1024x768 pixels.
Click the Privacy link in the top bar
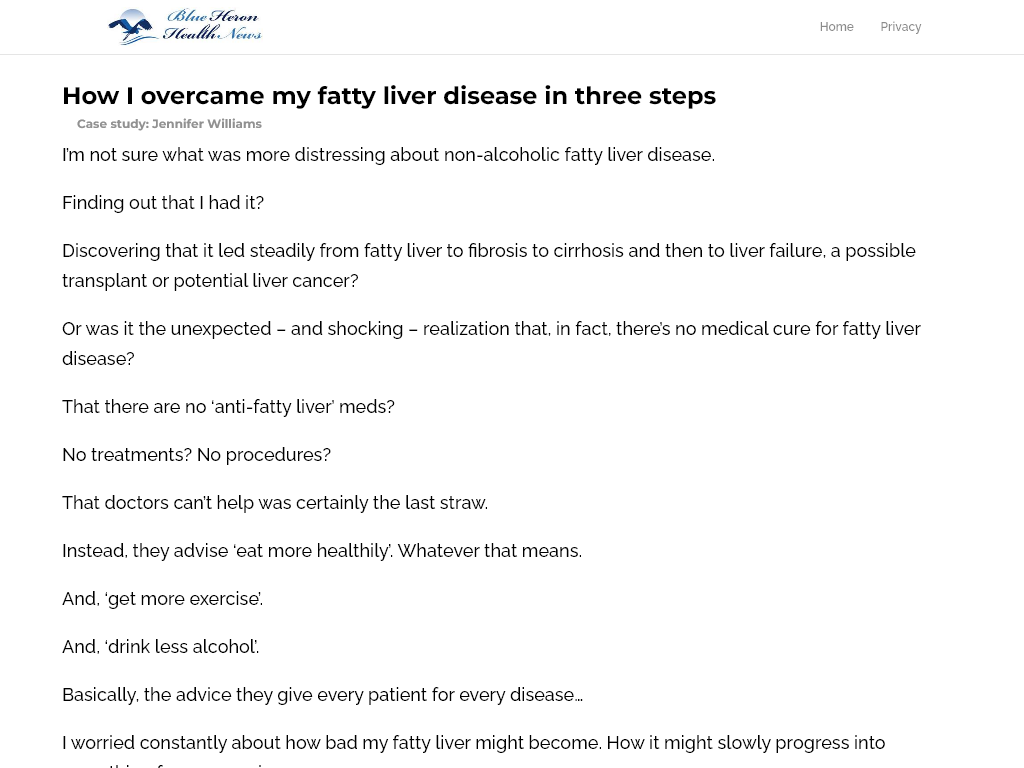(x=900, y=27)
